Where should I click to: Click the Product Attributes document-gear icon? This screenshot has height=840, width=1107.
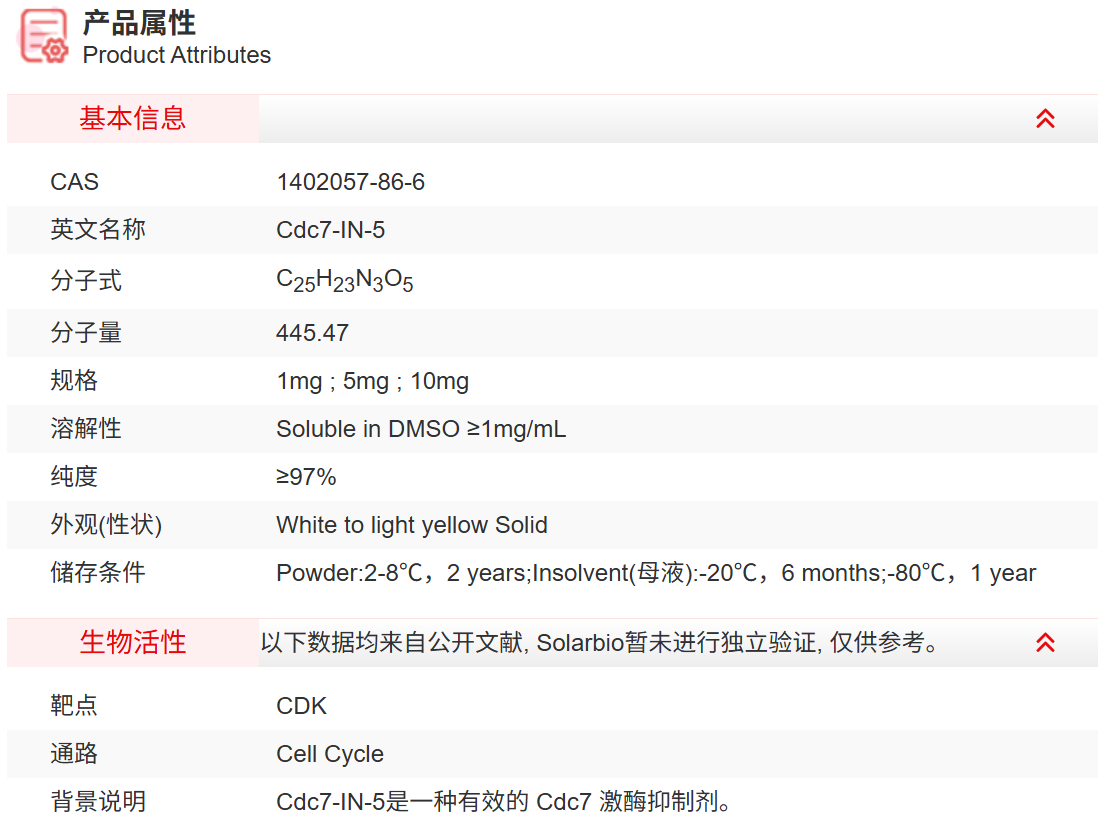pos(44,38)
